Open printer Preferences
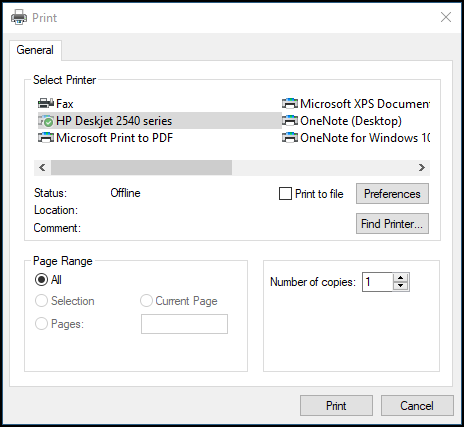 click(x=392, y=194)
